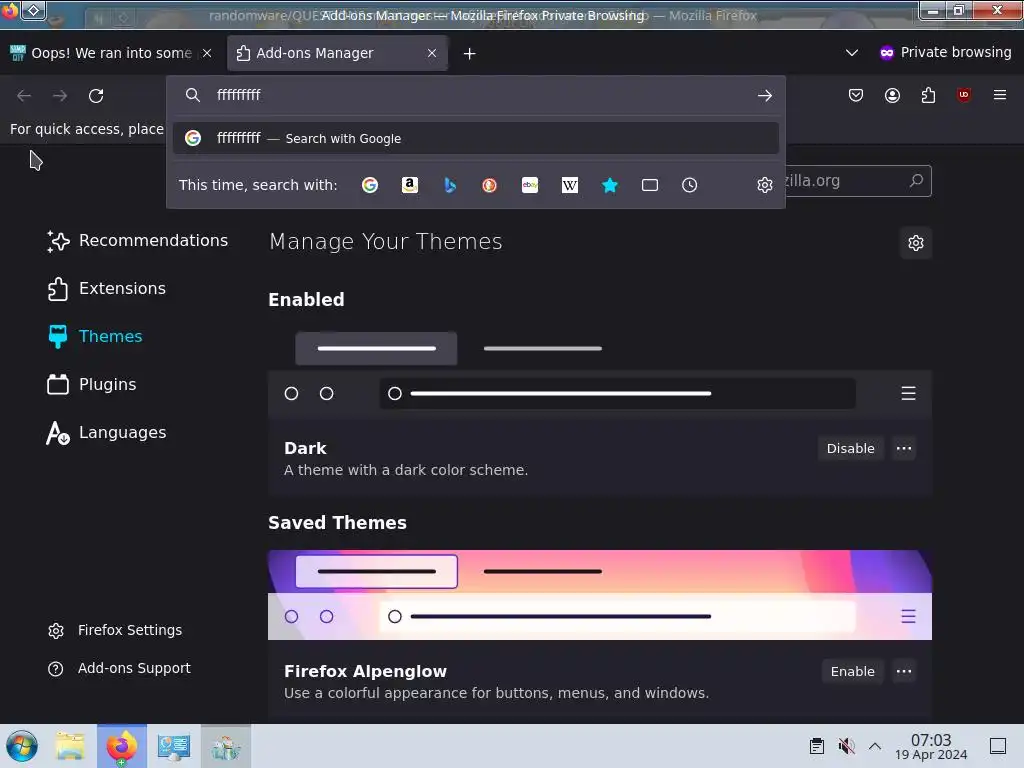Enable the Firefox Alpenglow theme
Viewport: 1024px width, 768px height.
(852, 671)
